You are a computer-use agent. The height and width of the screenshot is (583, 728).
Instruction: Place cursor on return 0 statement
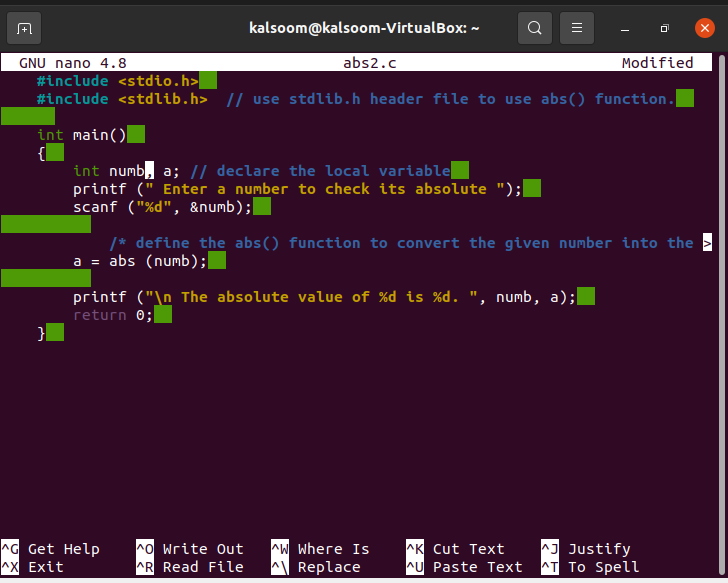click(112, 315)
